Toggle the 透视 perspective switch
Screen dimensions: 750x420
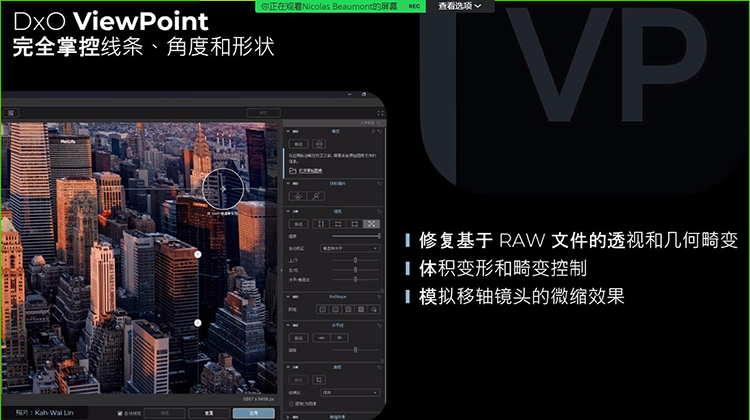pos(296,211)
